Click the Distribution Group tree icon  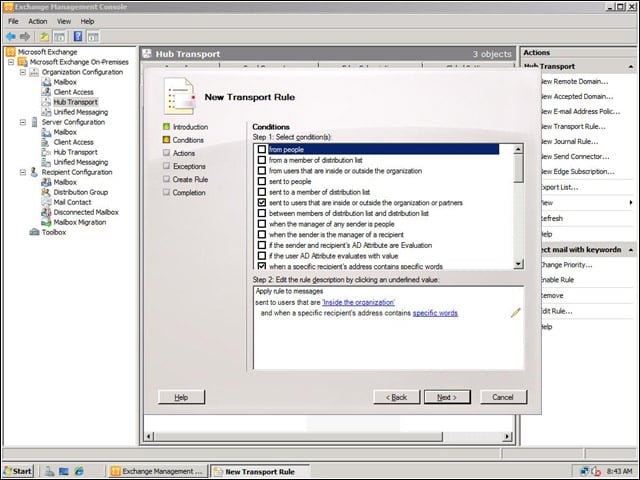(x=46, y=192)
